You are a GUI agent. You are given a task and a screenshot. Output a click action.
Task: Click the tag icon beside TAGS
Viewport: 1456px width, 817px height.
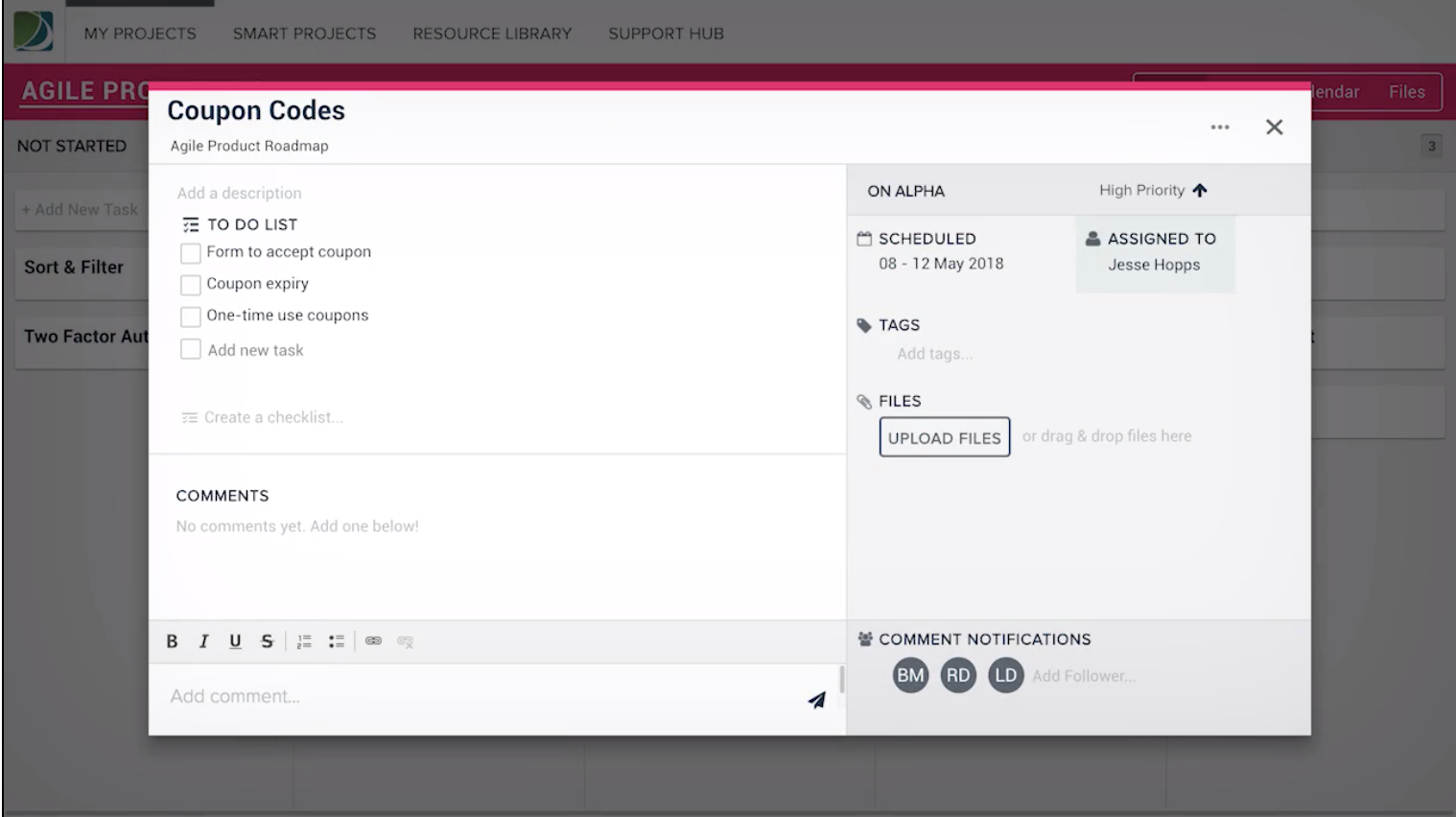[x=864, y=325]
